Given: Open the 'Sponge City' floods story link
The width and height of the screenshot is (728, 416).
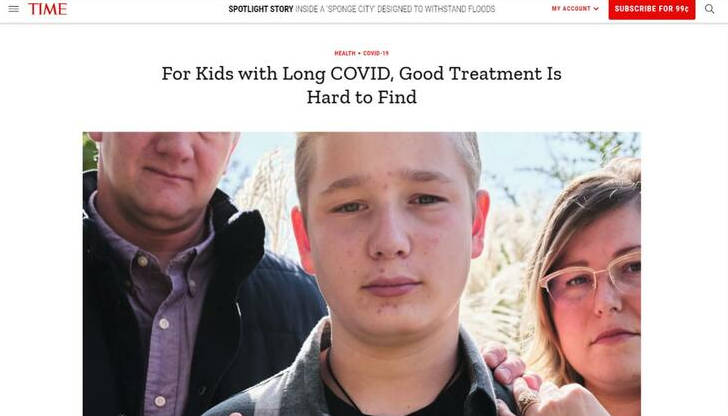Looking at the screenshot, I should click(395, 9).
